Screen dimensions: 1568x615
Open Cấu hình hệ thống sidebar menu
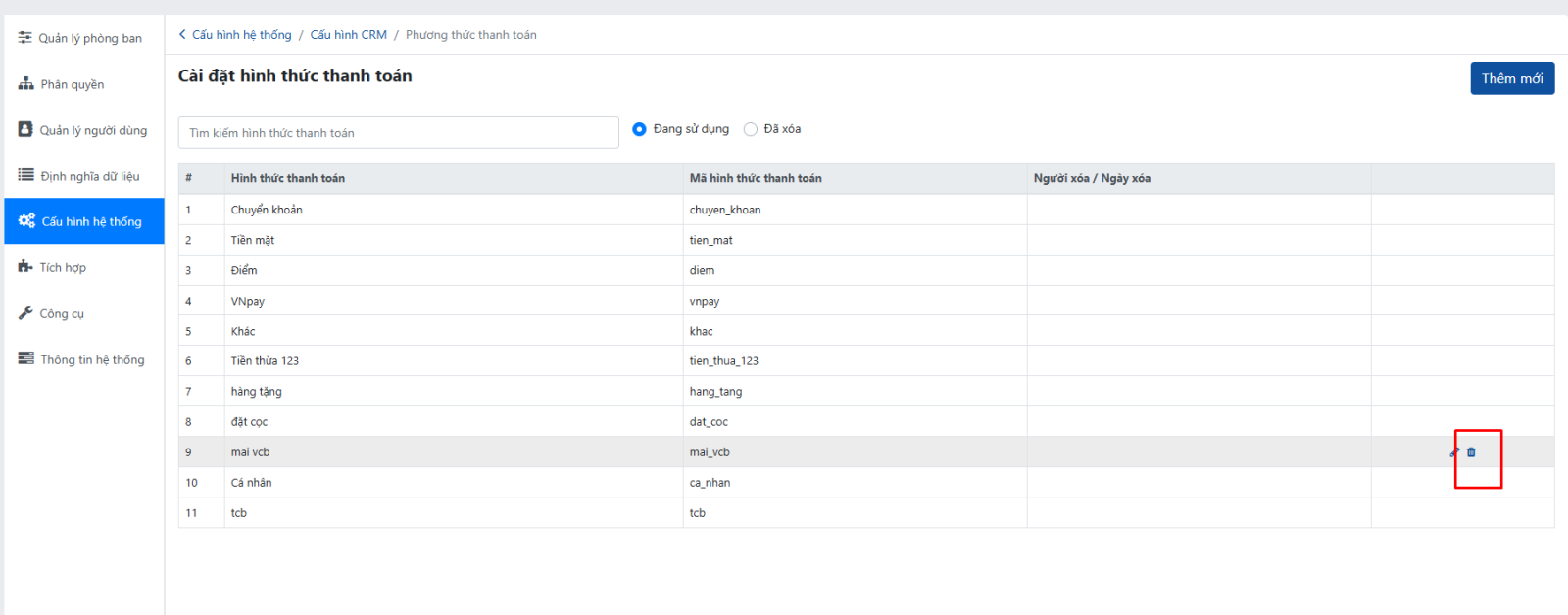click(84, 221)
